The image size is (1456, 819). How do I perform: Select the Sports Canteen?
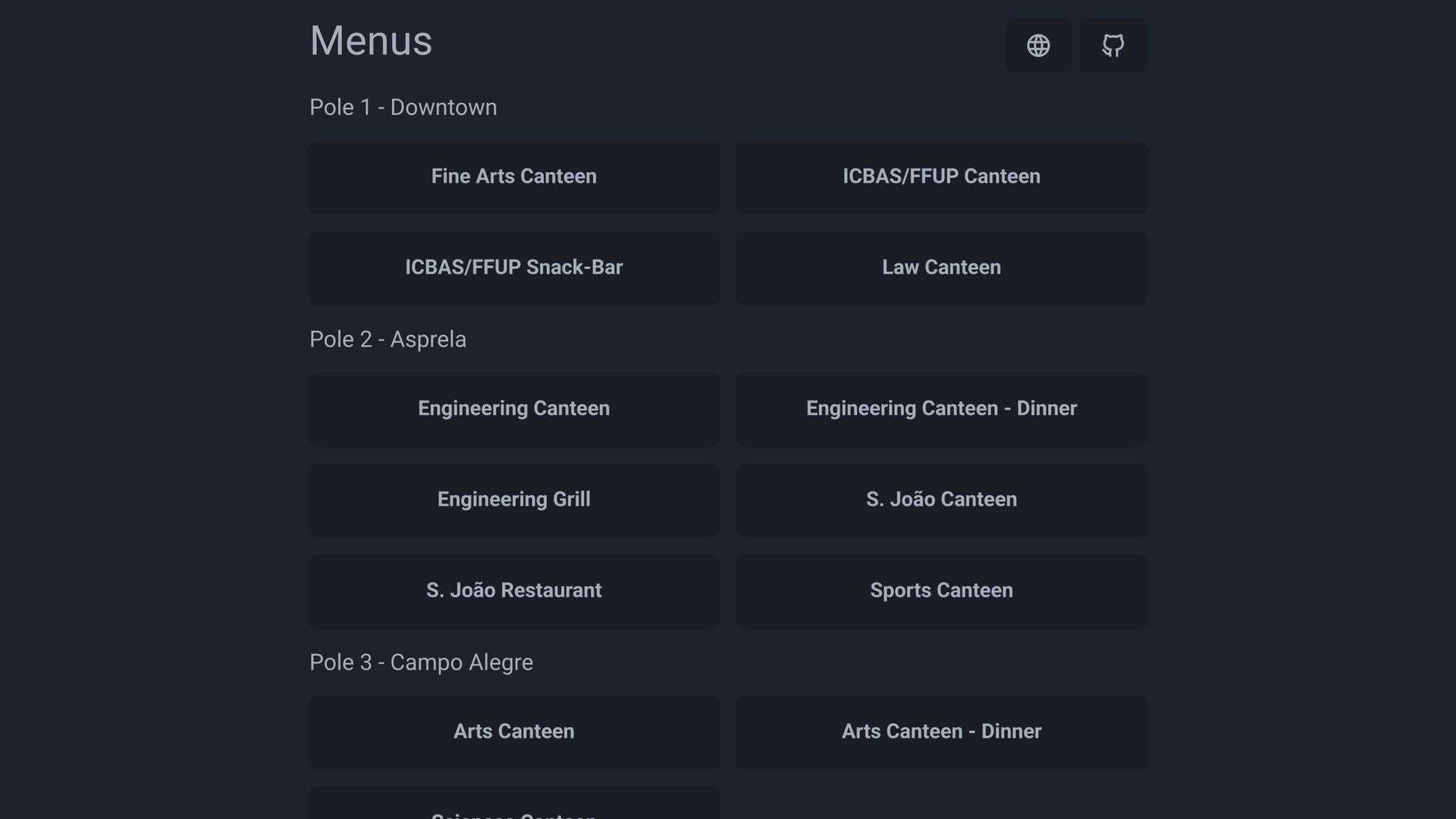[x=941, y=591]
